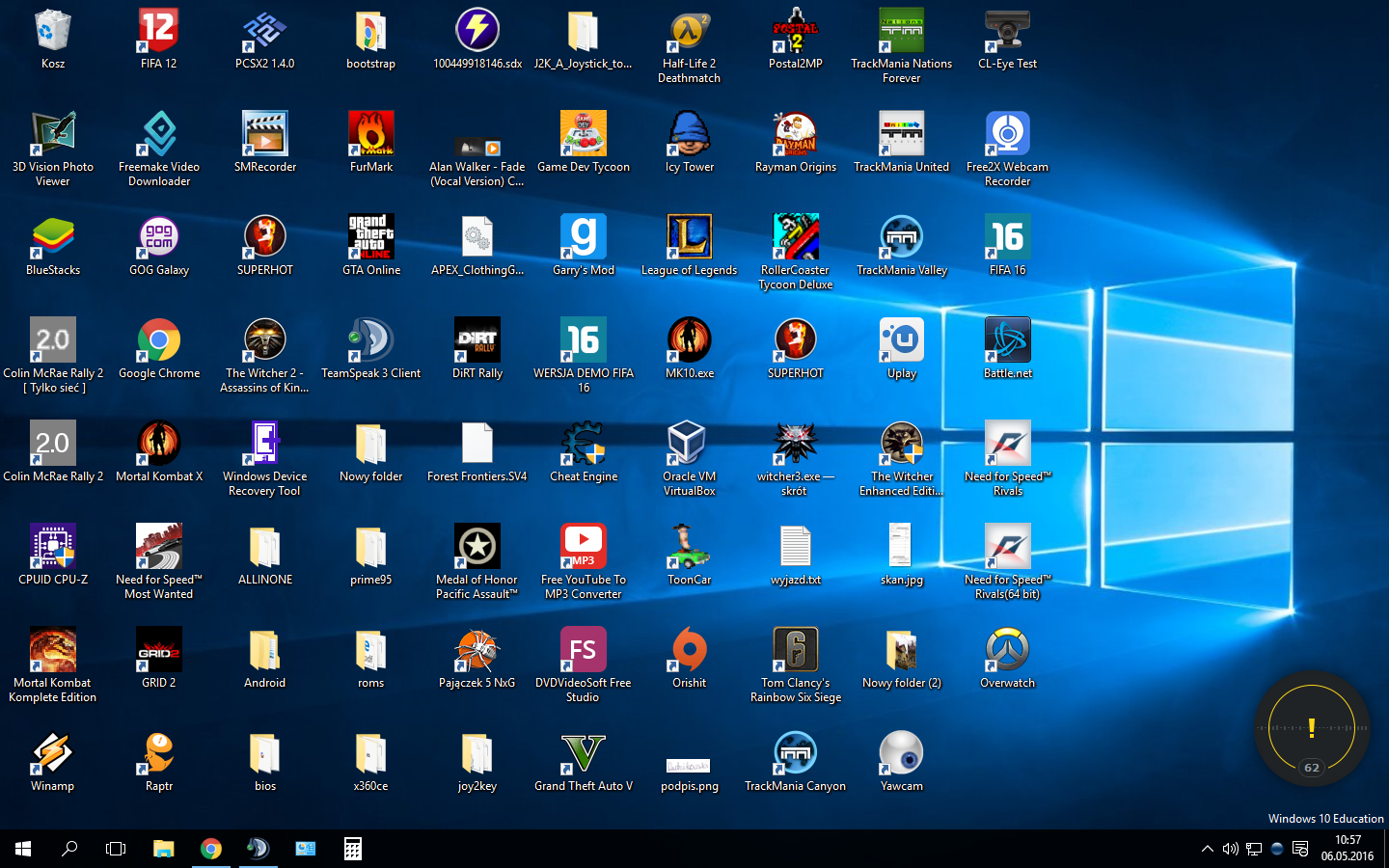1389x868 pixels.
Task: Select GTA Online shortcut
Action: coord(371,237)
